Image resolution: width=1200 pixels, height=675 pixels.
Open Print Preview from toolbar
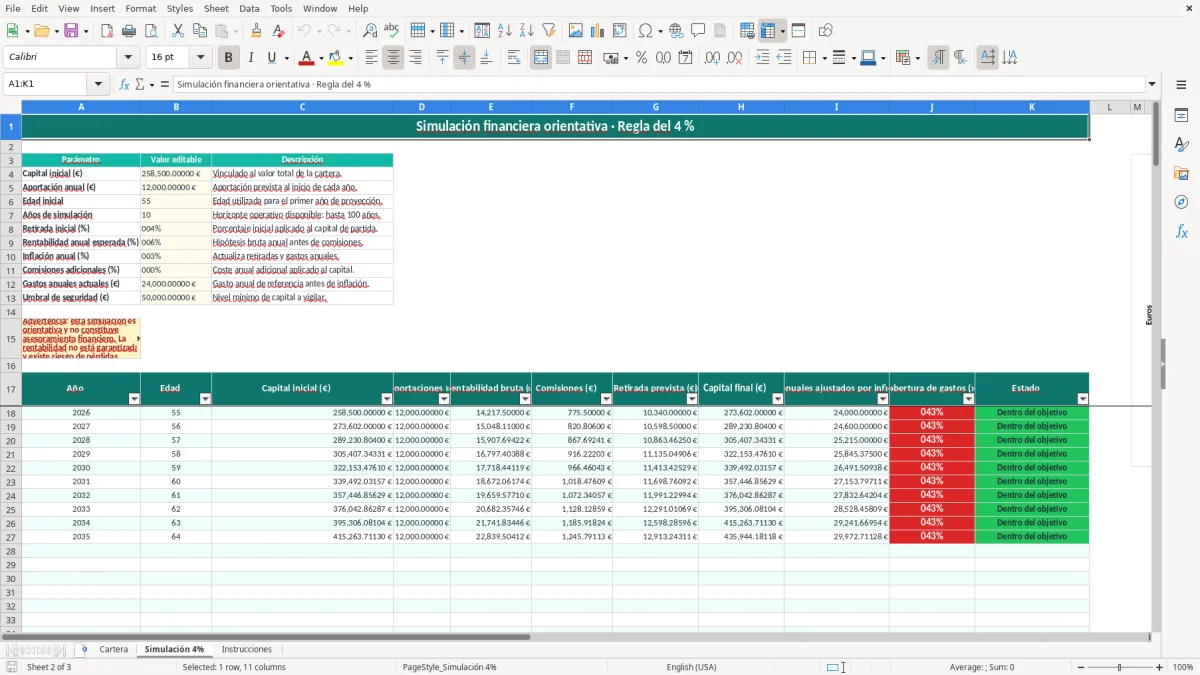[x=150, y=31]
